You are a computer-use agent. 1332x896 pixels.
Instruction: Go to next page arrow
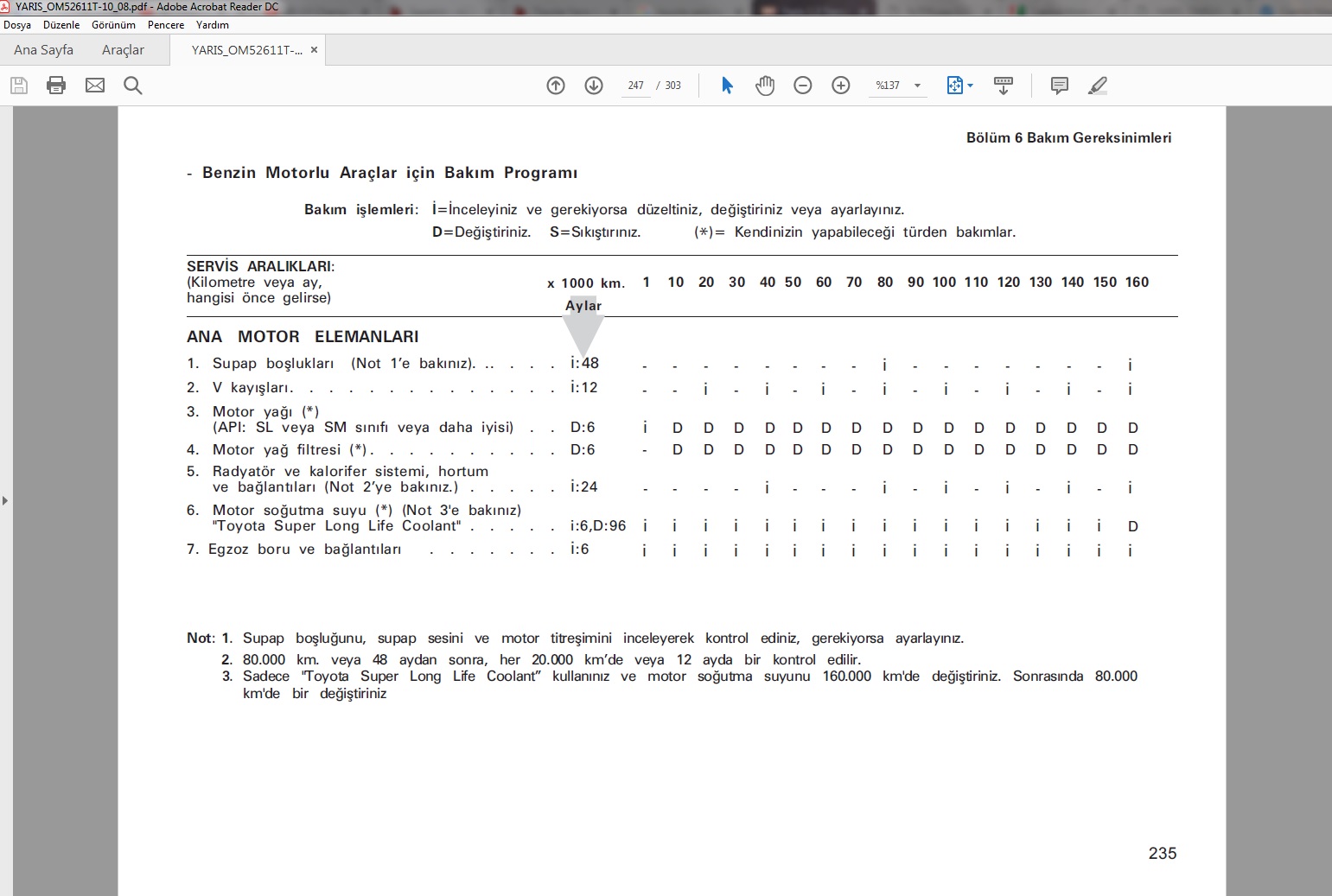click(x=594, y=86)
